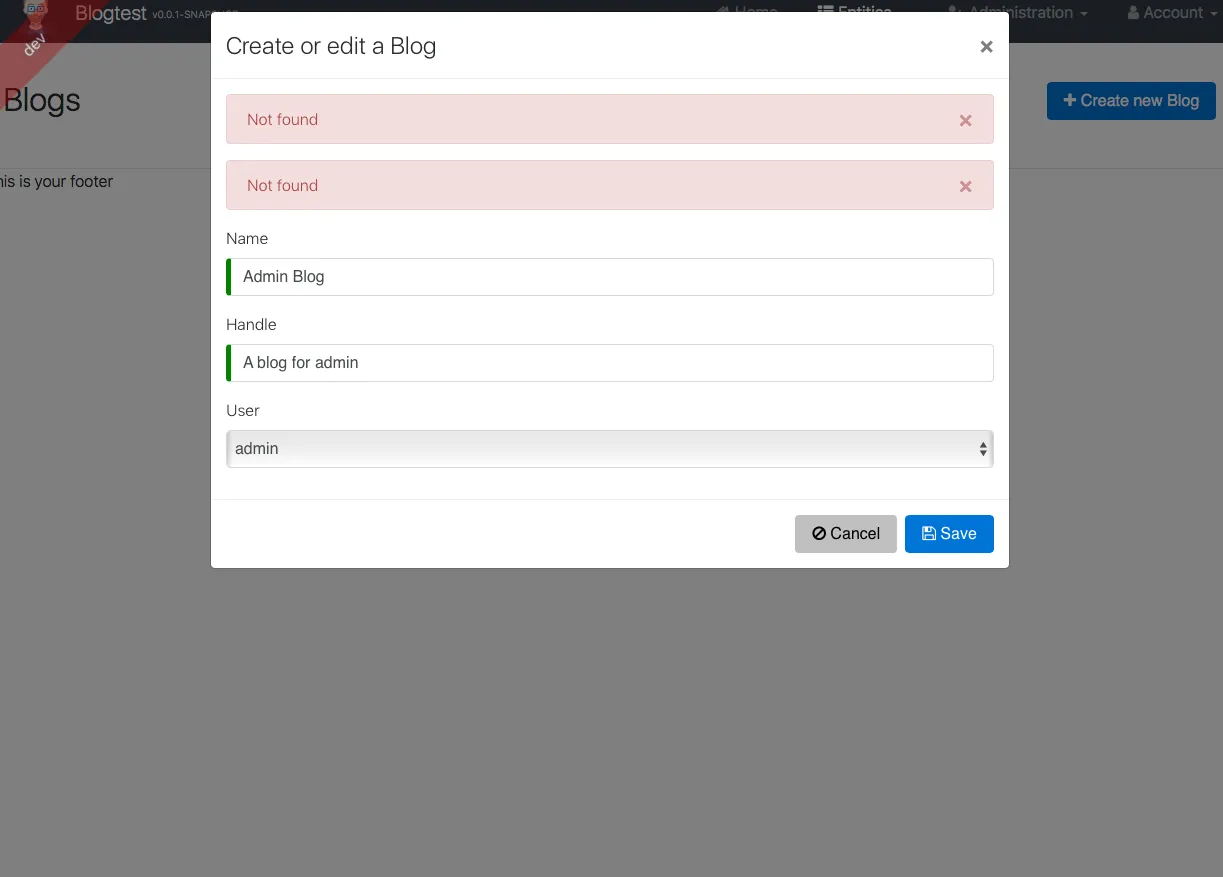Screen dimensions: 1223x877
Task: Focus the Handle field with A blog for admin
Action: 610,363
